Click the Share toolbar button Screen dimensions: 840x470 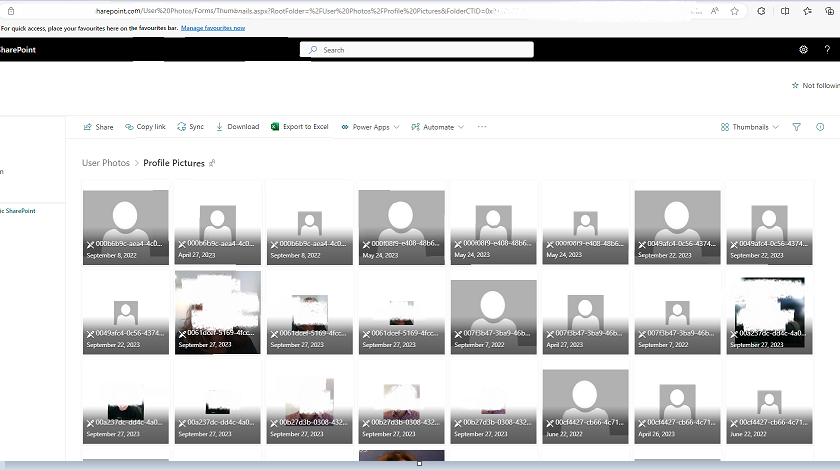click(x=99, y=127)
